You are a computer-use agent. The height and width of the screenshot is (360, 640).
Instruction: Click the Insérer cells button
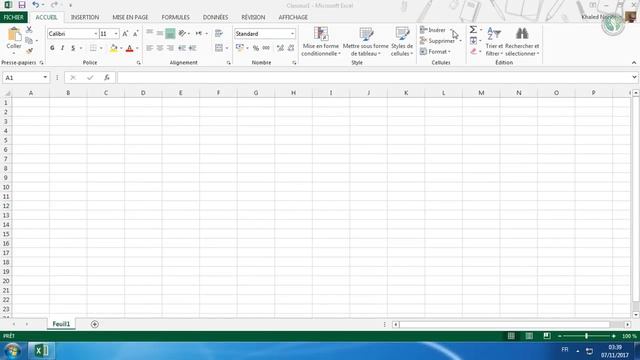[433, 30]
